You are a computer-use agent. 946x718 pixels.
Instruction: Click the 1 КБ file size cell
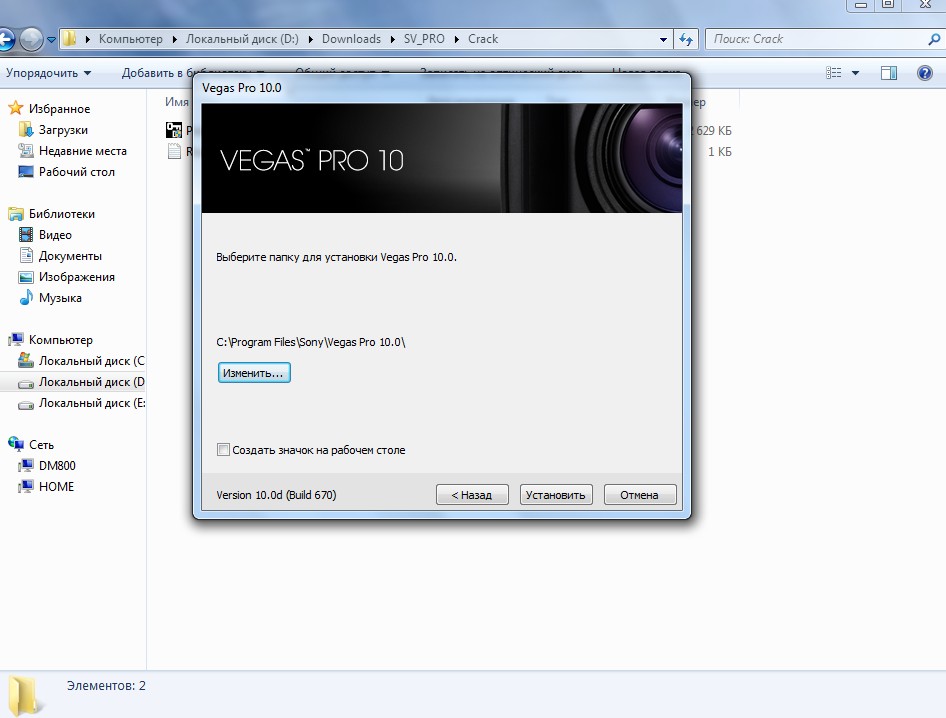point(720,151)
